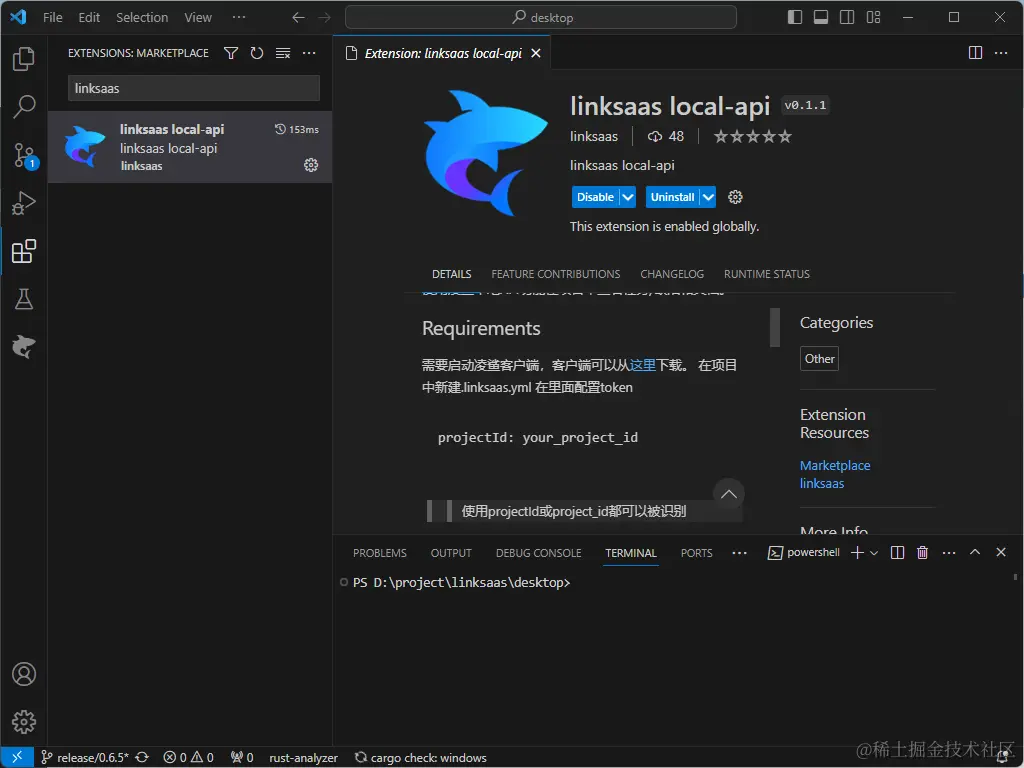Open the hidden menu bar items ellipsis
Viewport: 1024px width, 768px height.
(x=239, y=18)
